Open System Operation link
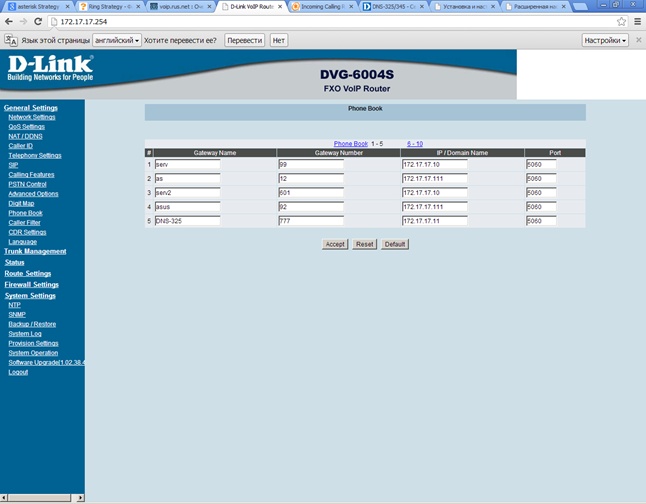This screenshot has height=504, width=646. point(33,353)
